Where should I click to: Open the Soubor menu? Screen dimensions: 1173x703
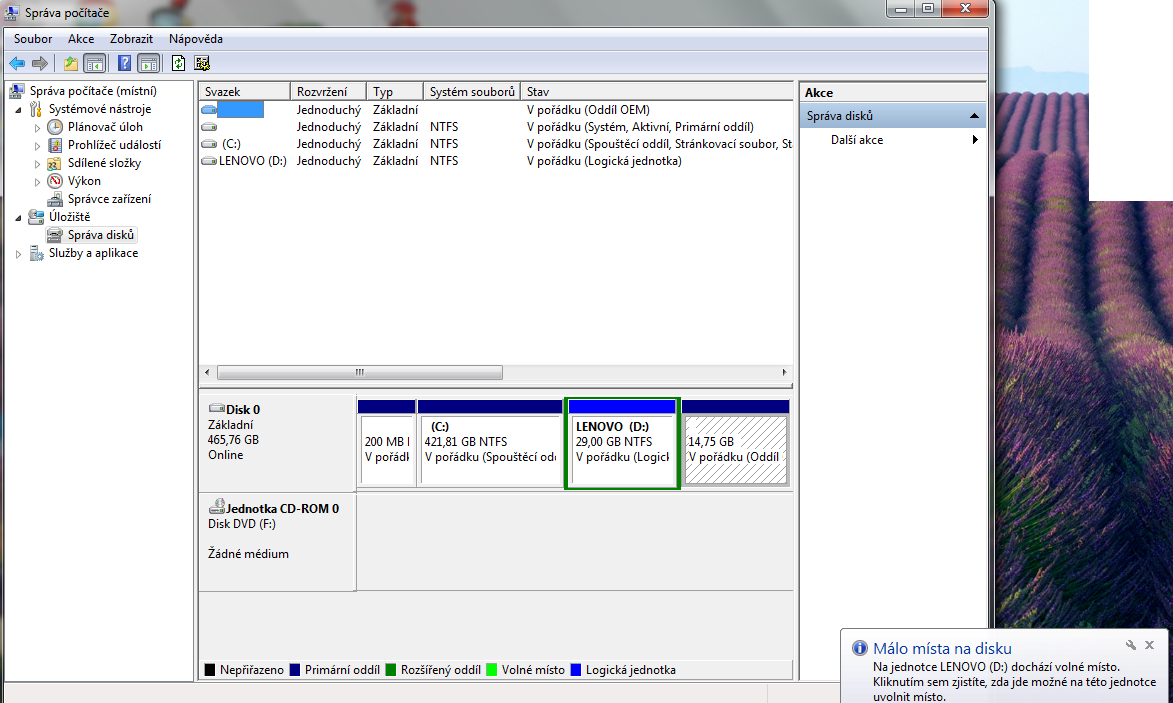pos(33,39)
